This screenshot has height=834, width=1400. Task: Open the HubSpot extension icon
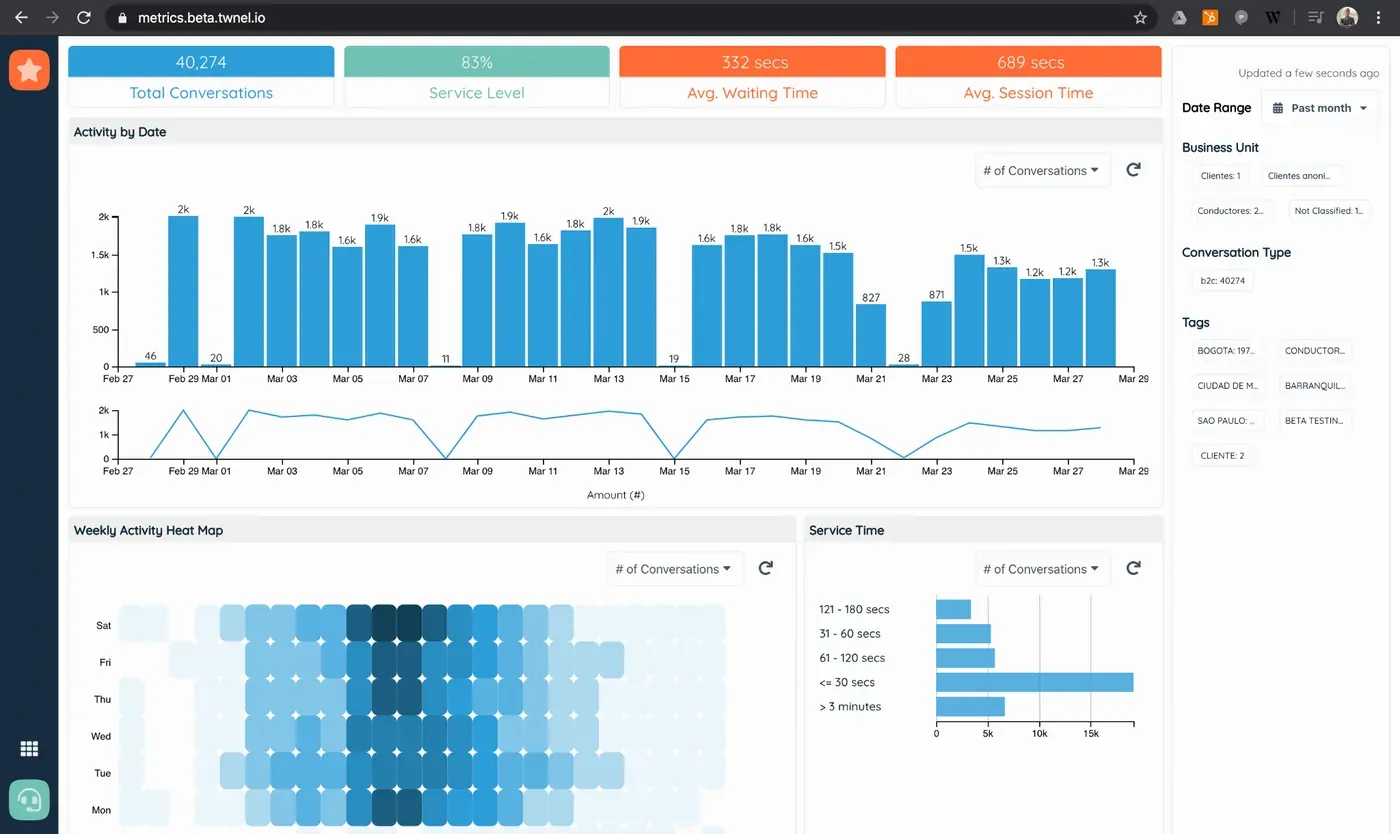coord(1210,17)
